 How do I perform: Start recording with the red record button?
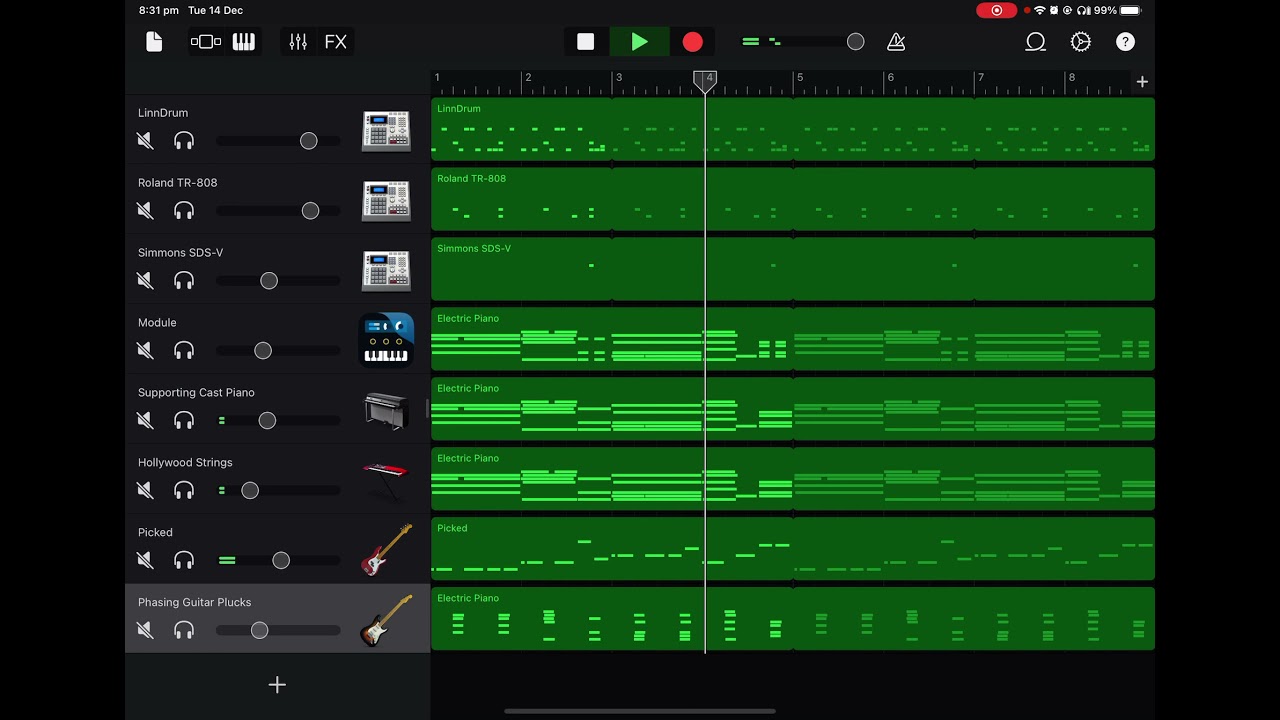tap(693, 42)
